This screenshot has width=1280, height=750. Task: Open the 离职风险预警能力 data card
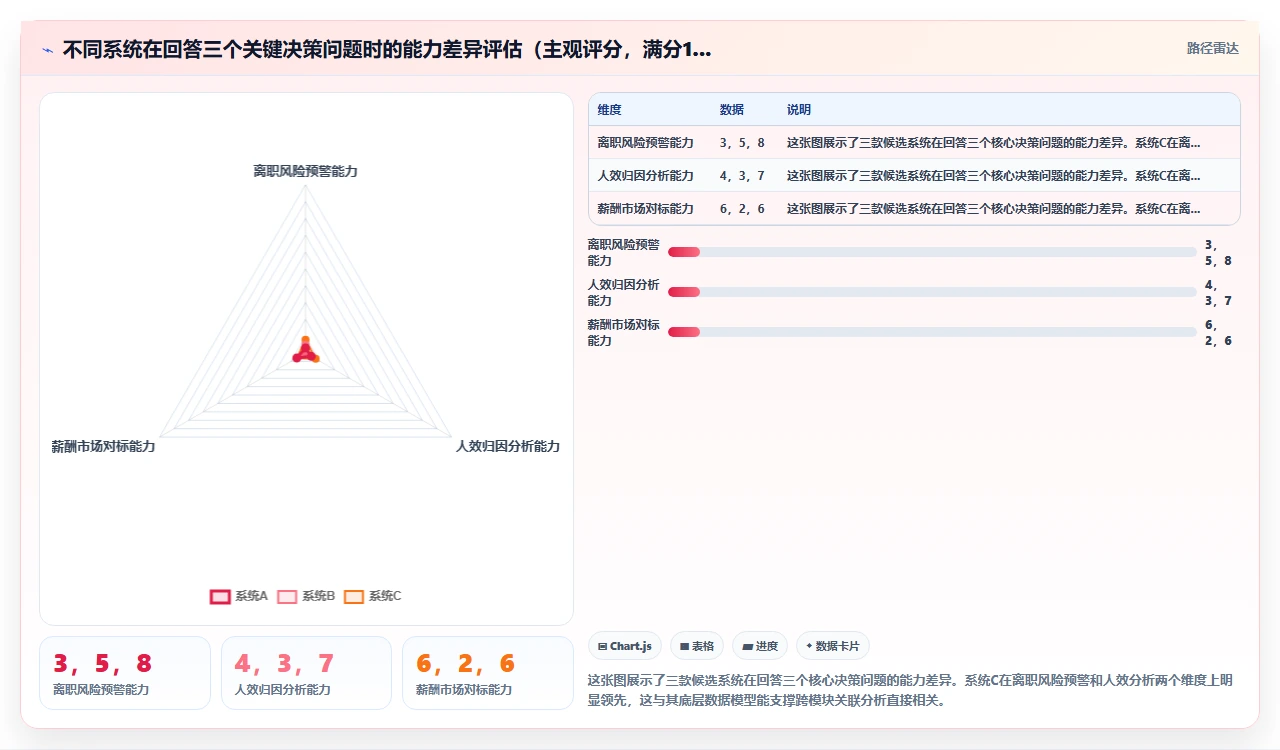(125, 673)
